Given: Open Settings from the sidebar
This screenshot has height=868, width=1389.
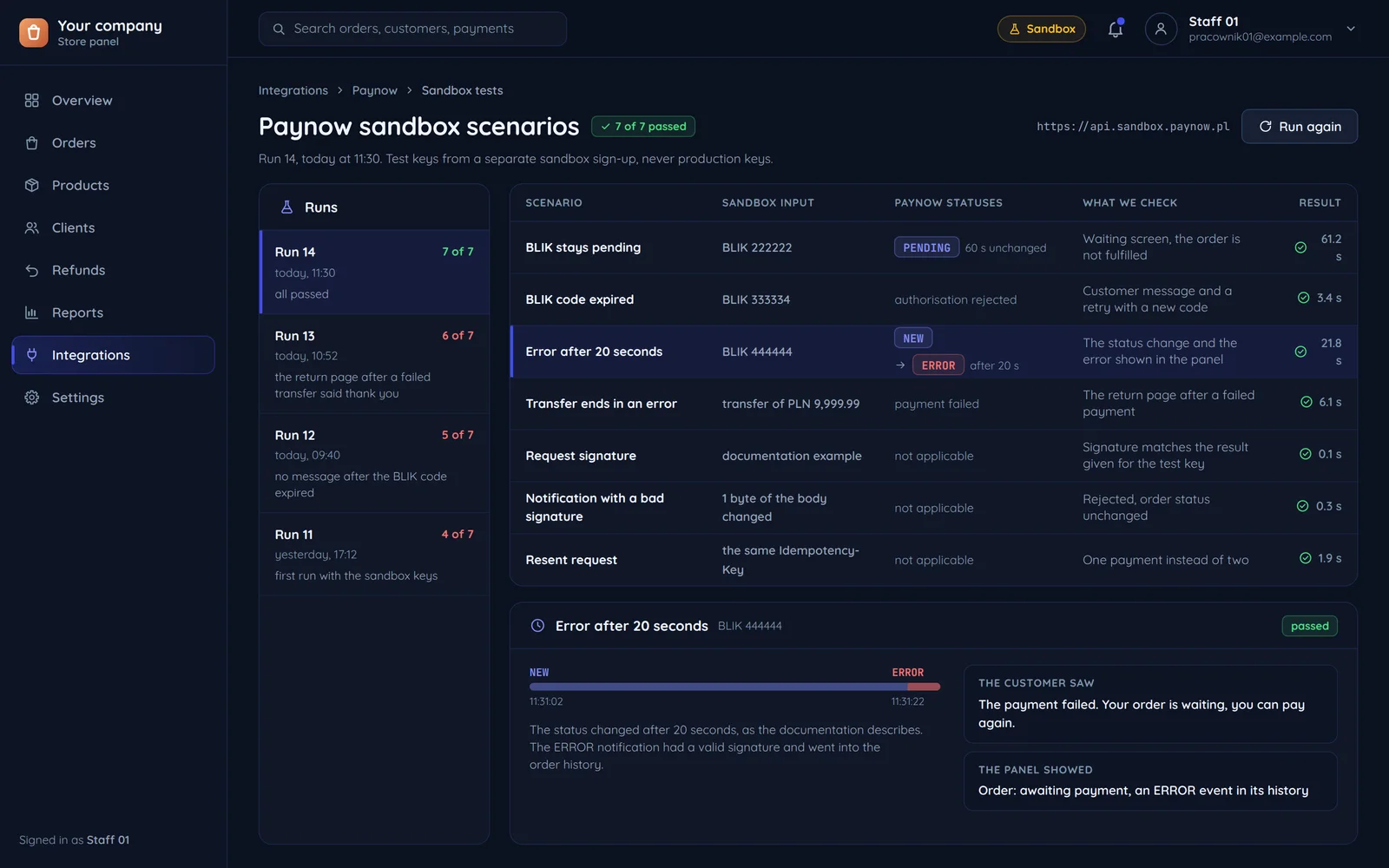Looking at the screenshot, I should (x=113, y=398).
